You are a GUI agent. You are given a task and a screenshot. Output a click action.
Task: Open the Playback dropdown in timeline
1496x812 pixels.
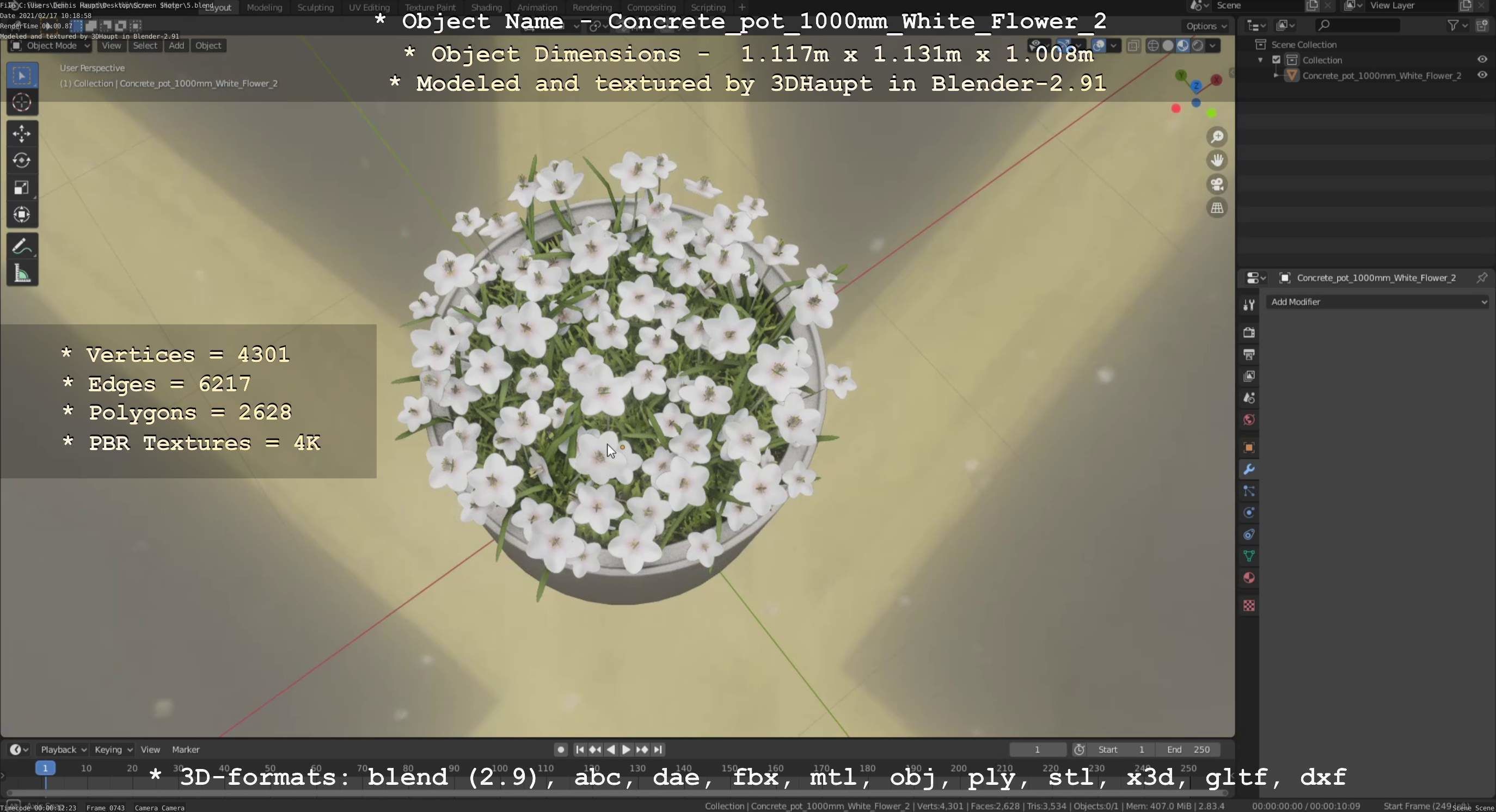[63, 750]
